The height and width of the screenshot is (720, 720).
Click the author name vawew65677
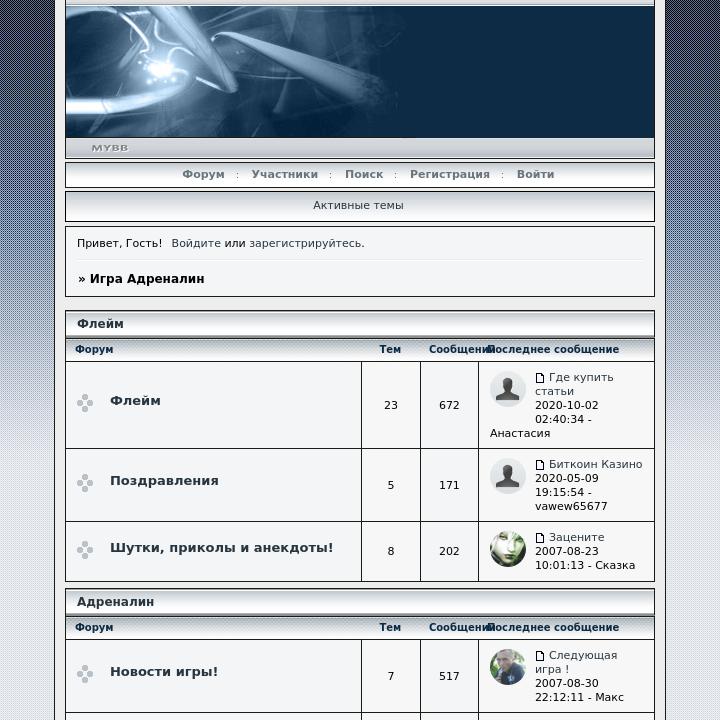pos(571,506)
